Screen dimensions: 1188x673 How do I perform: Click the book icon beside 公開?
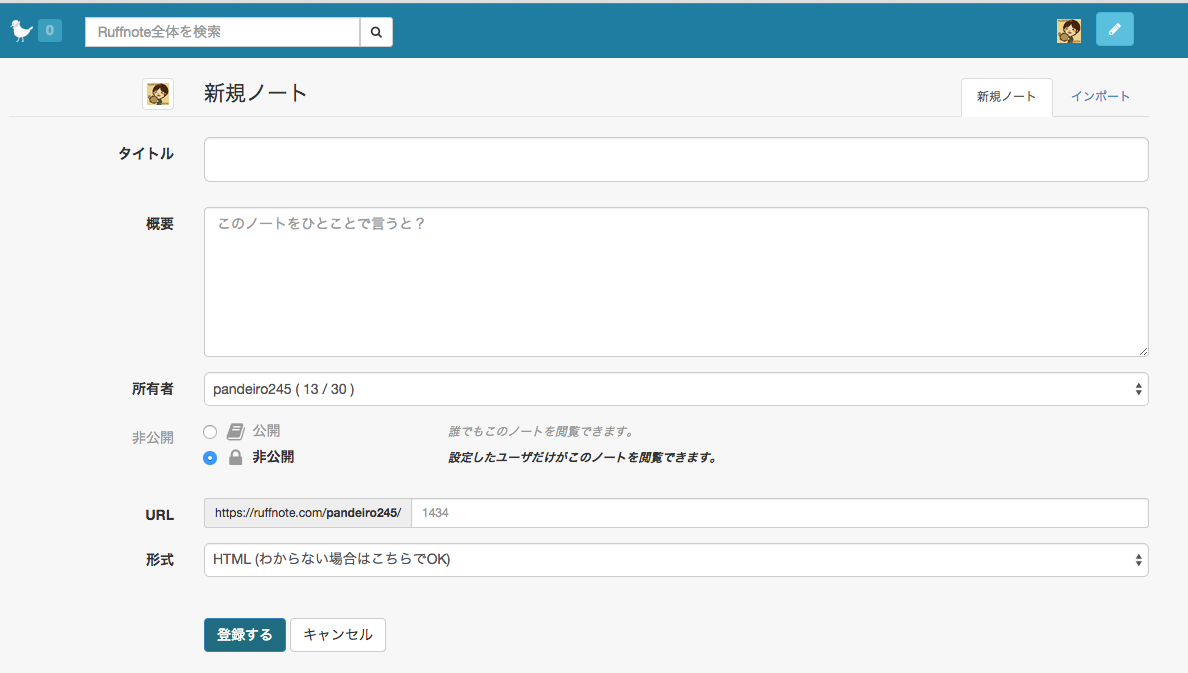pyautogui.click(x=235, y=431)
